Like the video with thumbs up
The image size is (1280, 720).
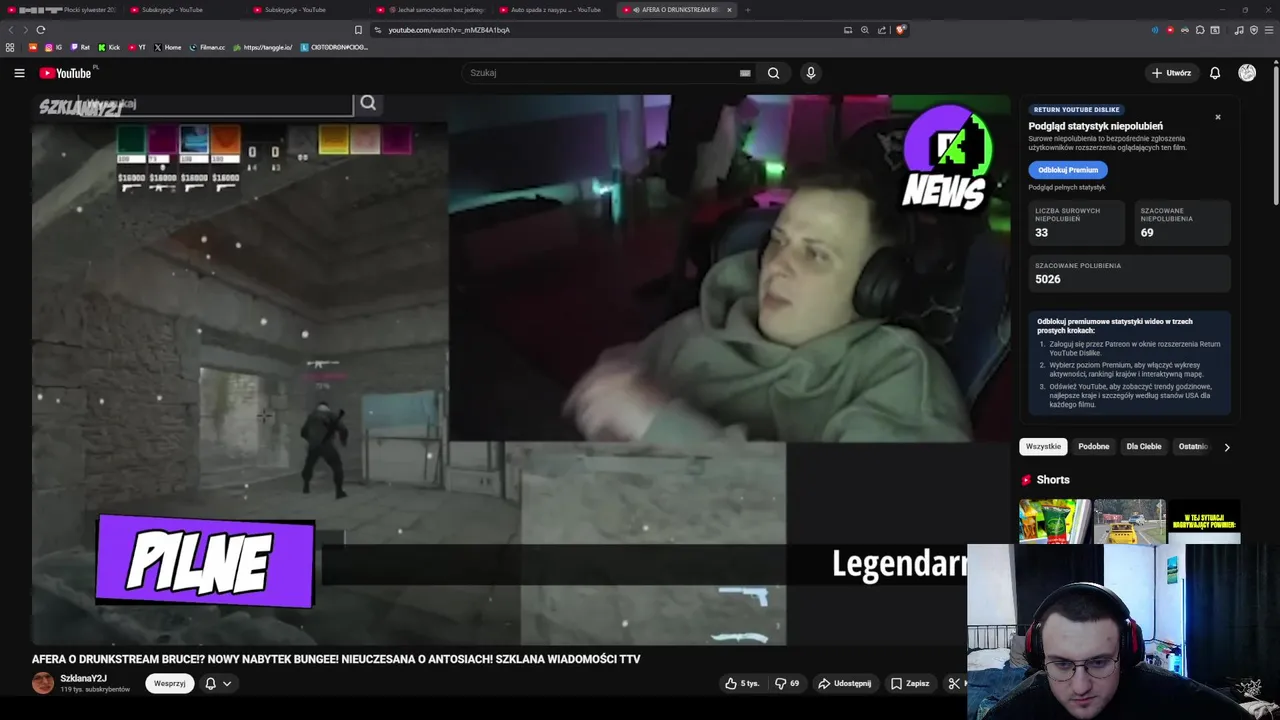(742, 683)
